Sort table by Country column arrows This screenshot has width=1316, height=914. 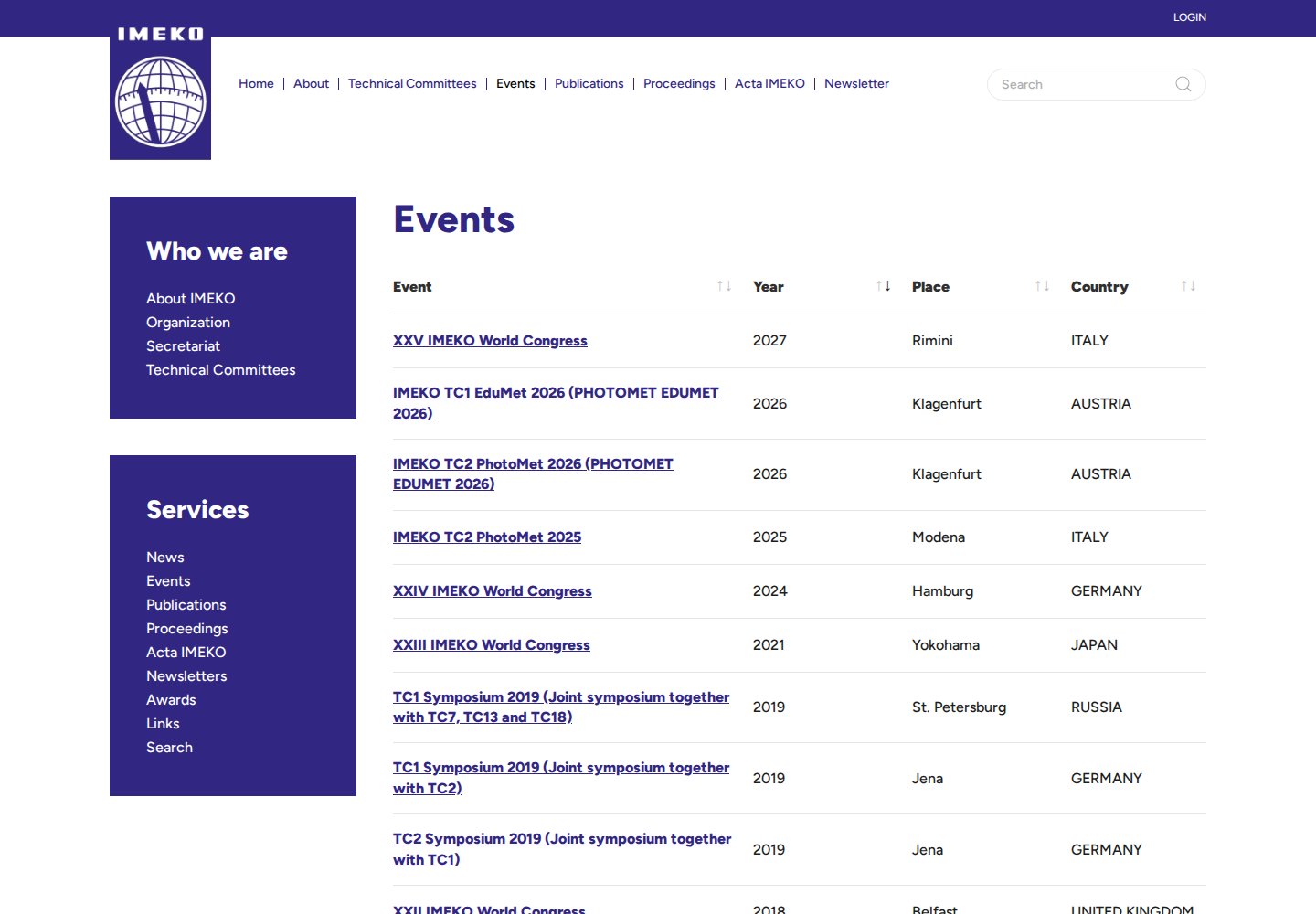tap(1188, 286)
